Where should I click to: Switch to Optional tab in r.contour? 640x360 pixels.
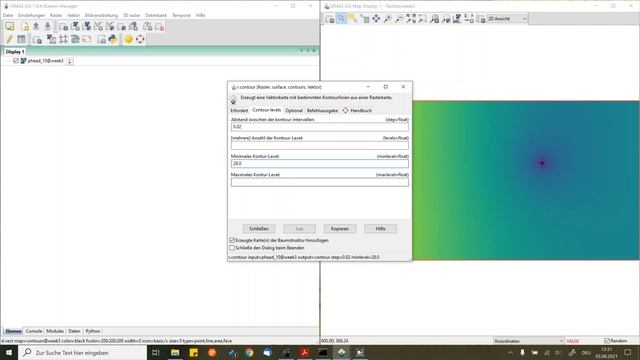click(x=294, y=111)
